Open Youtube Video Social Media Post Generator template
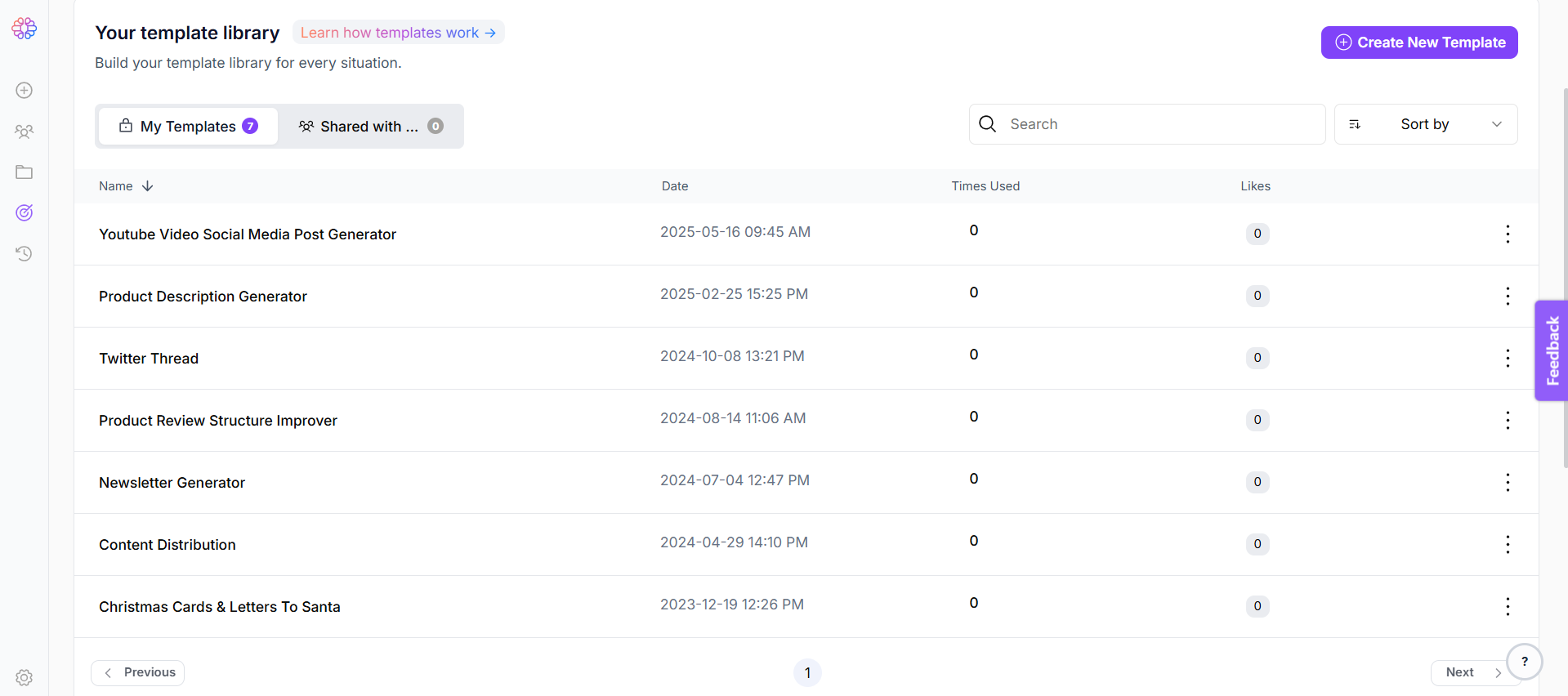Screen dimensions: 1568x696 [248, 234]
